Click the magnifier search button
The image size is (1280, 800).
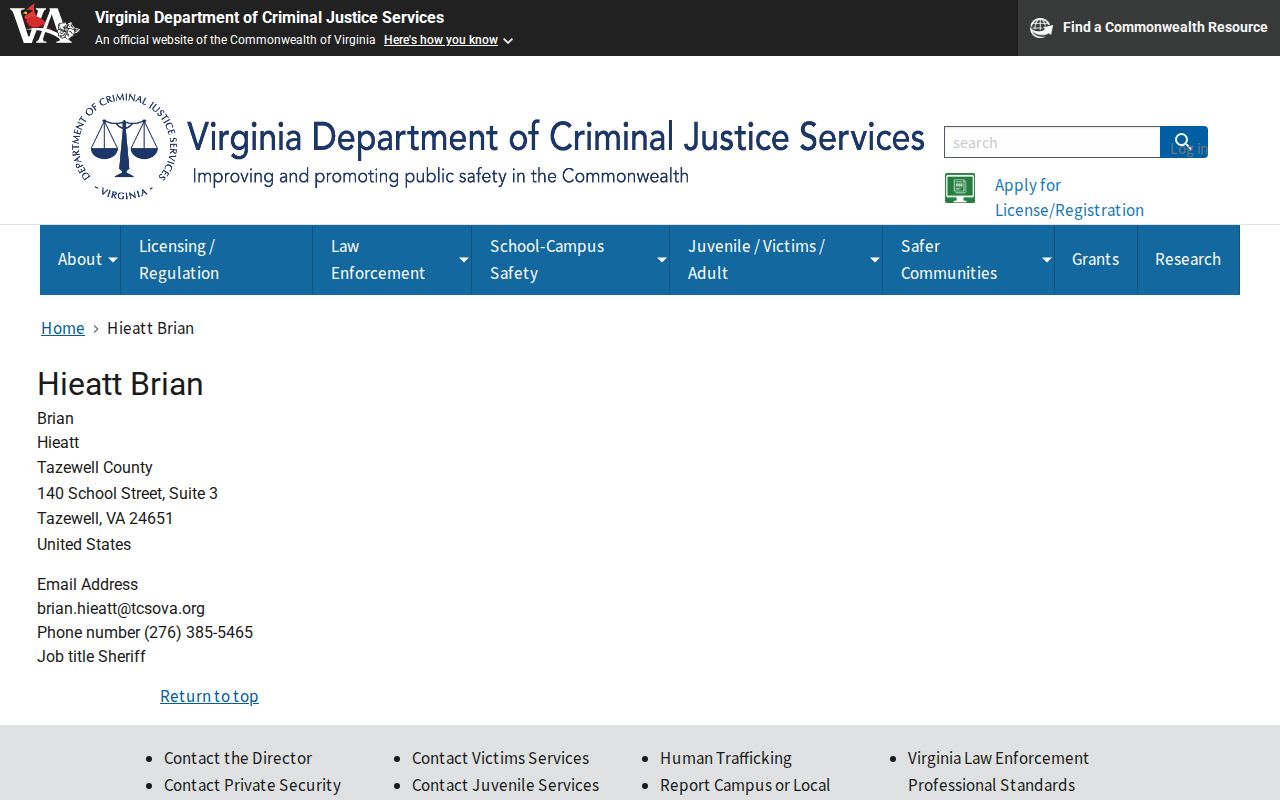(x=1183, y=142)
